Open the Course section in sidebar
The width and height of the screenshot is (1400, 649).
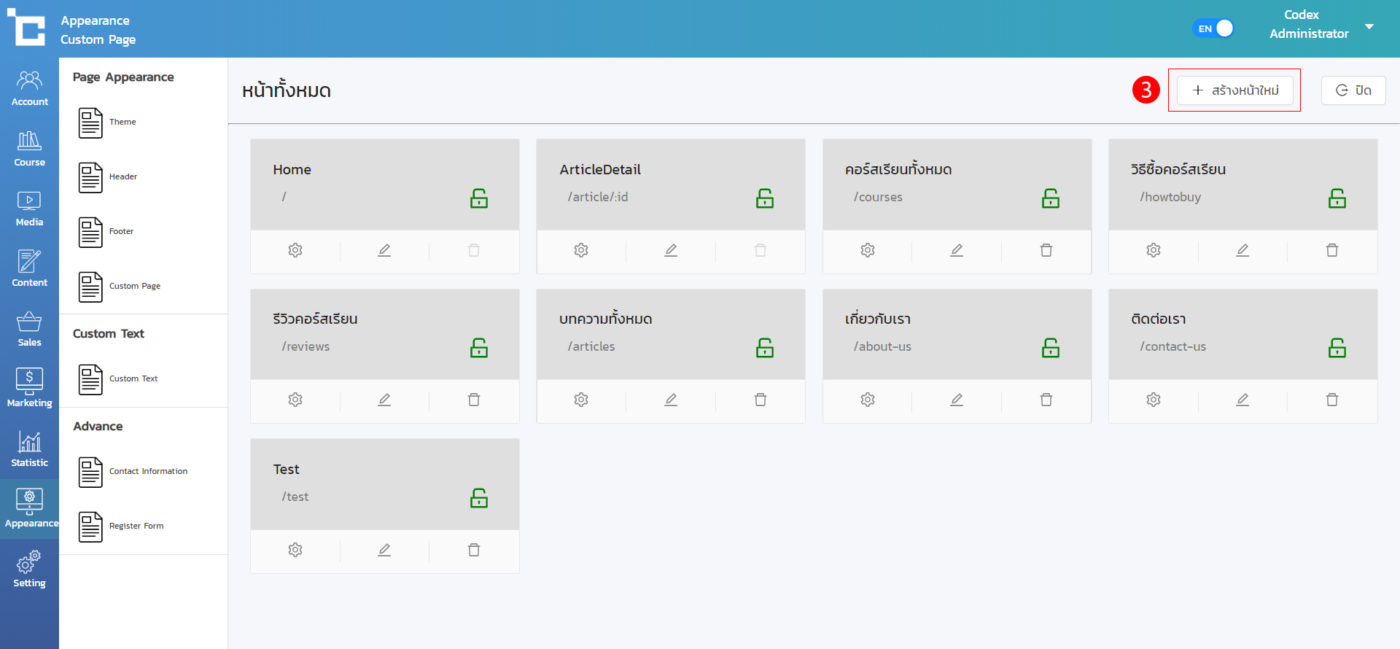[29, 148]
